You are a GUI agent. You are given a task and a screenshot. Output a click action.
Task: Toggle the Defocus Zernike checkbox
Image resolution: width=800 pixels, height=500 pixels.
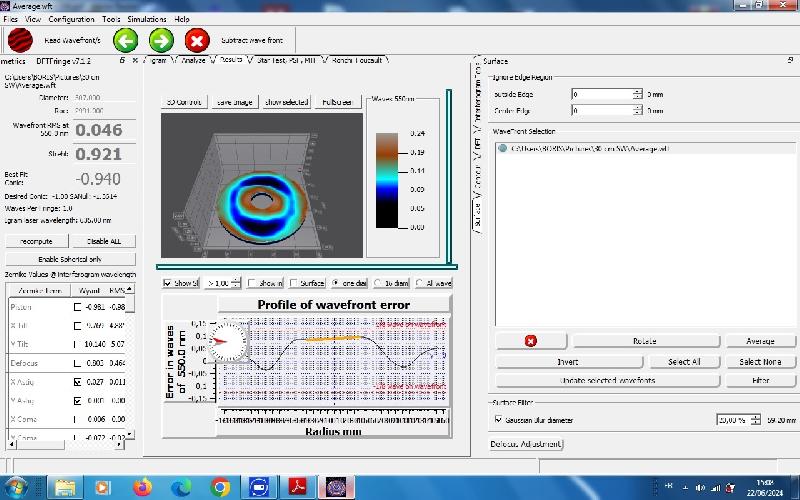click(x=78, y=363)
